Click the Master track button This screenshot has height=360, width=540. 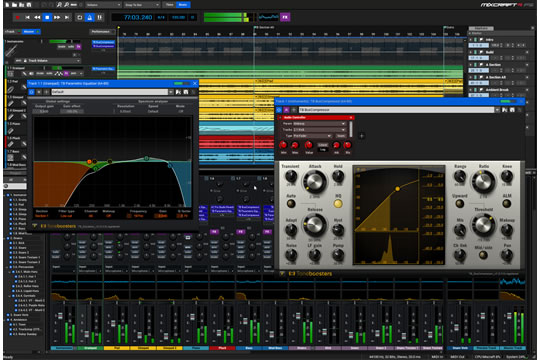[x=30, y=32]
